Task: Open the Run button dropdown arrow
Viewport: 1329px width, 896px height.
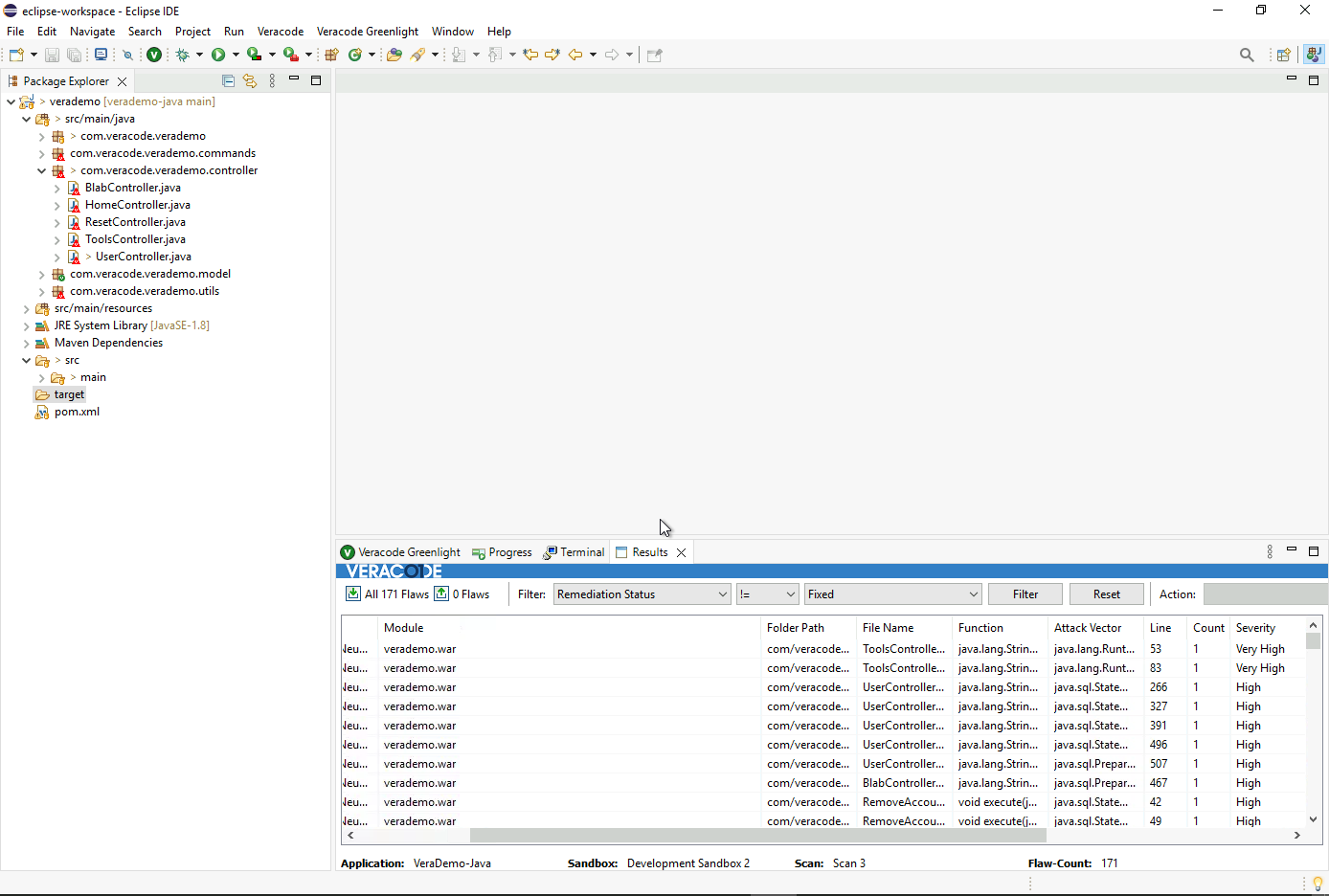Action: pyautogui.click(x=236, y=55)
